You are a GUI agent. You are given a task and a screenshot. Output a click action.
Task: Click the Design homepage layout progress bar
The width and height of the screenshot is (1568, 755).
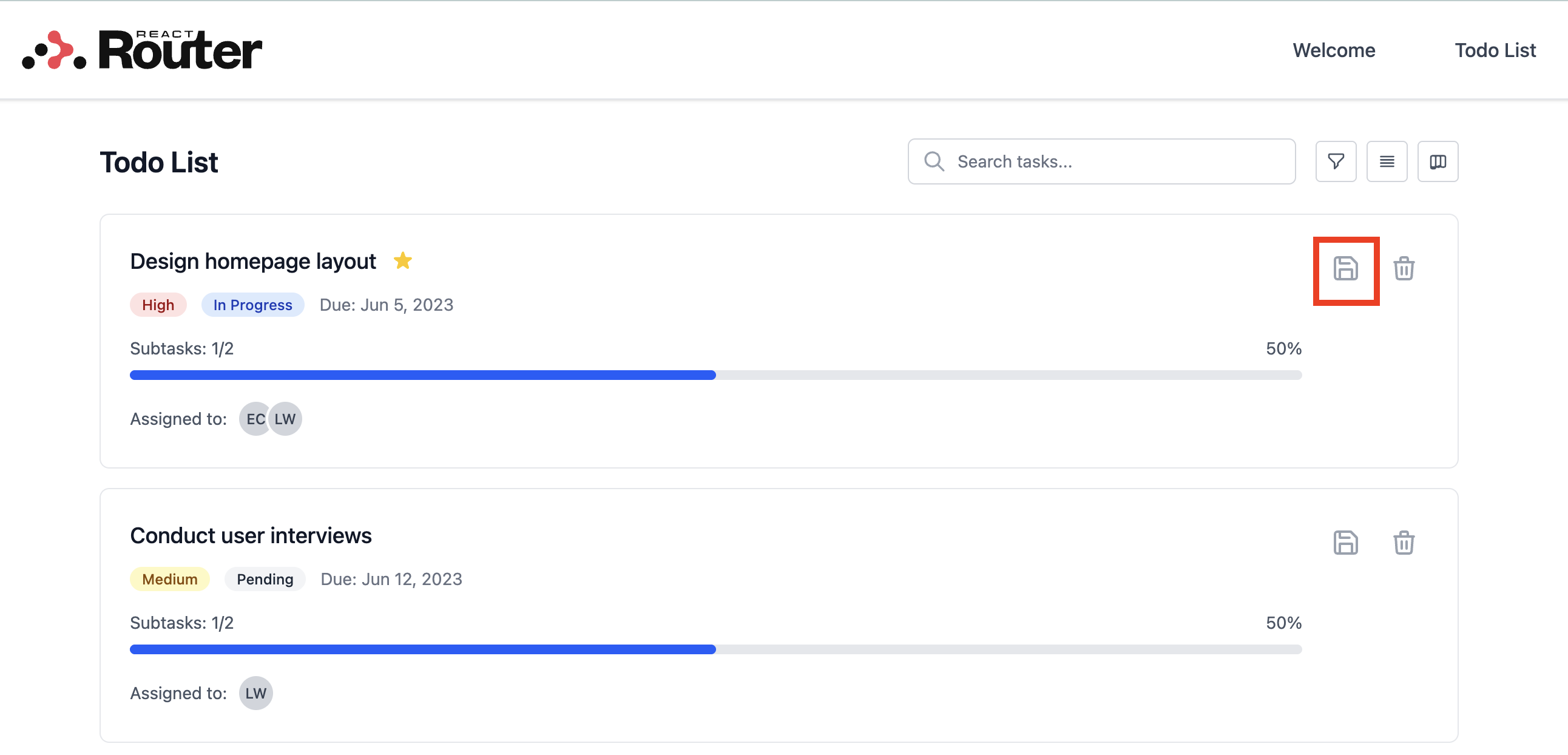pos(716,375)
